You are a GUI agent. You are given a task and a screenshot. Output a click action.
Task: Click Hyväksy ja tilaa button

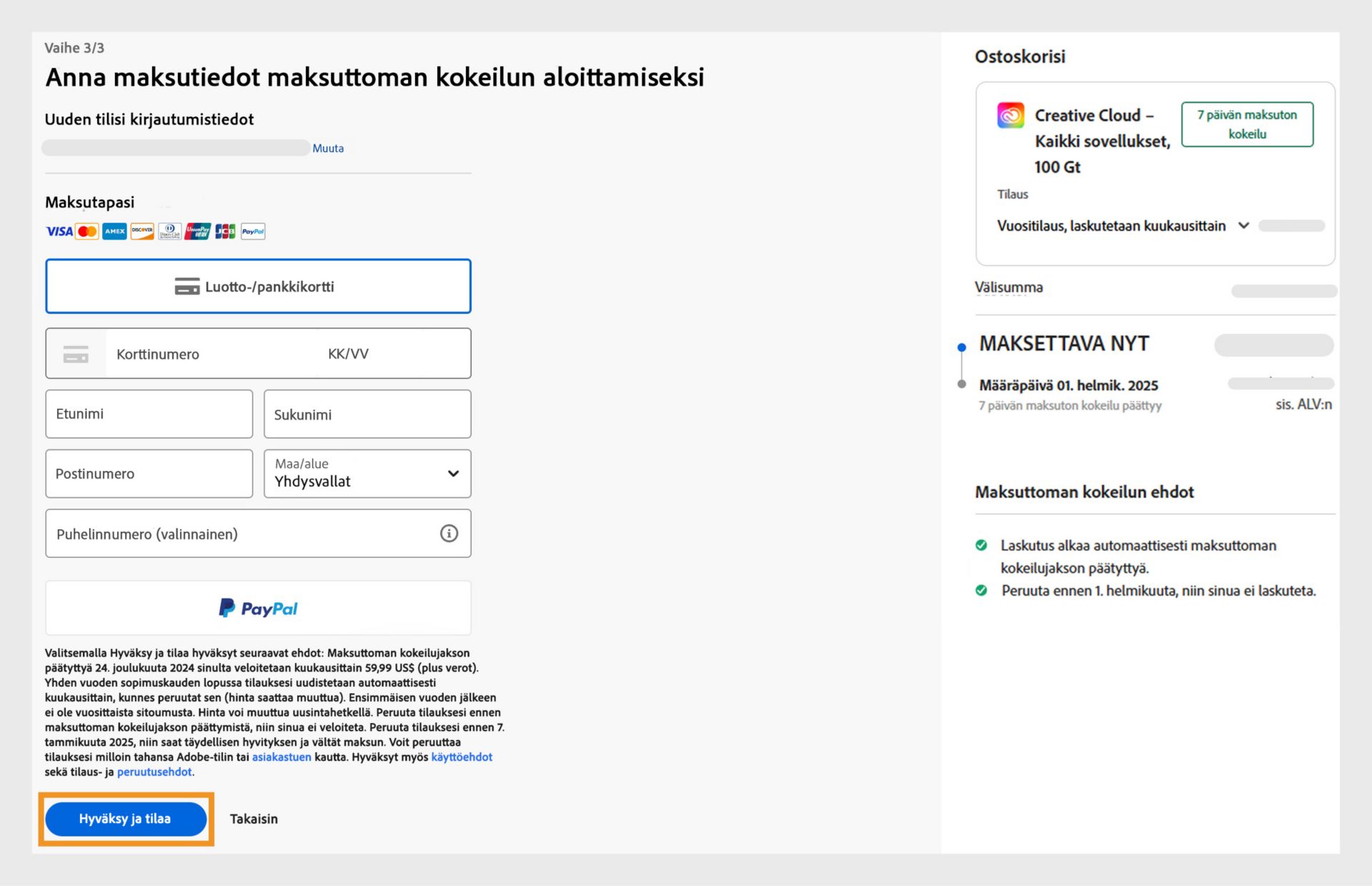pos(126,819)
